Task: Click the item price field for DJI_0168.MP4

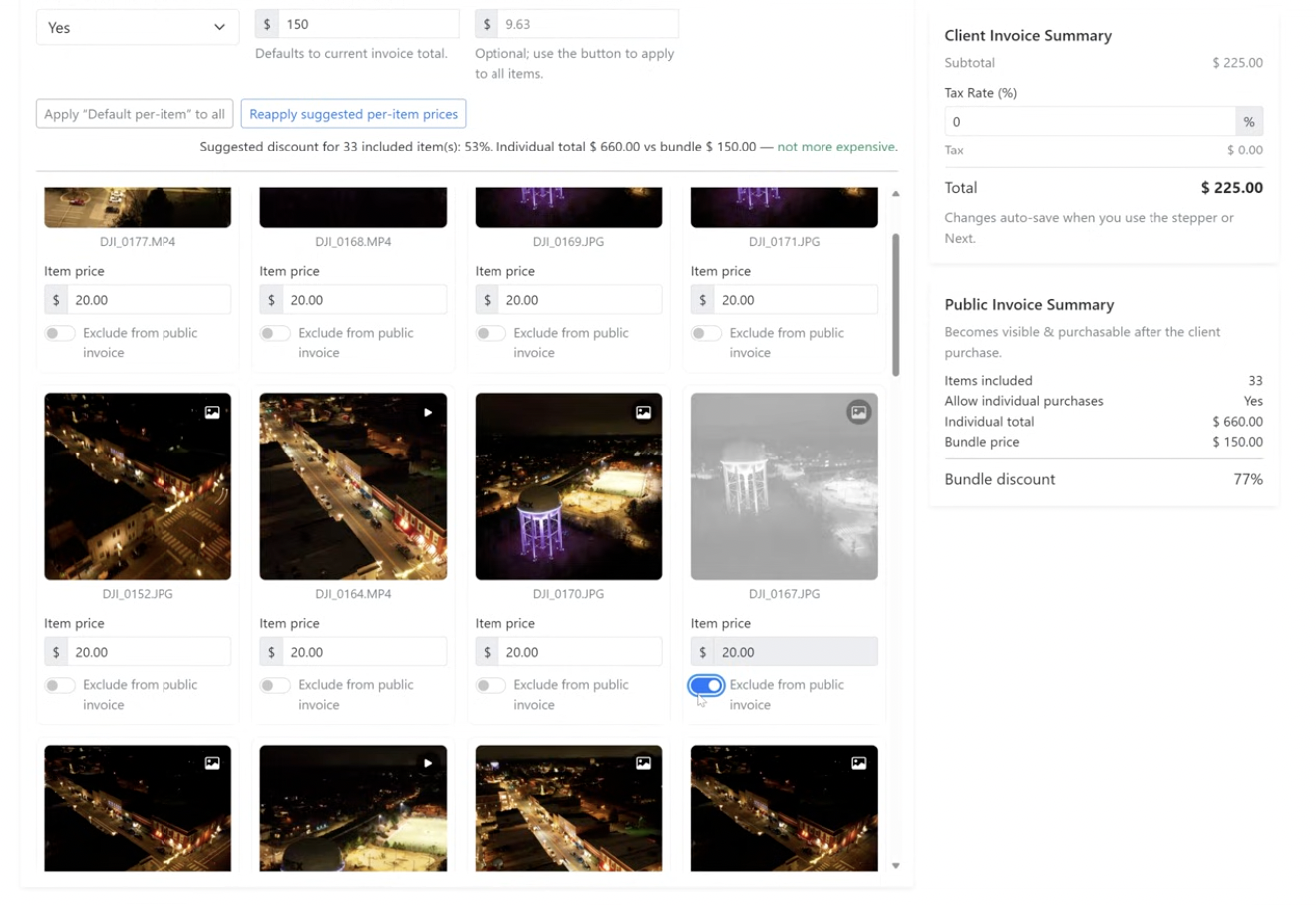Action: [363, 300]
